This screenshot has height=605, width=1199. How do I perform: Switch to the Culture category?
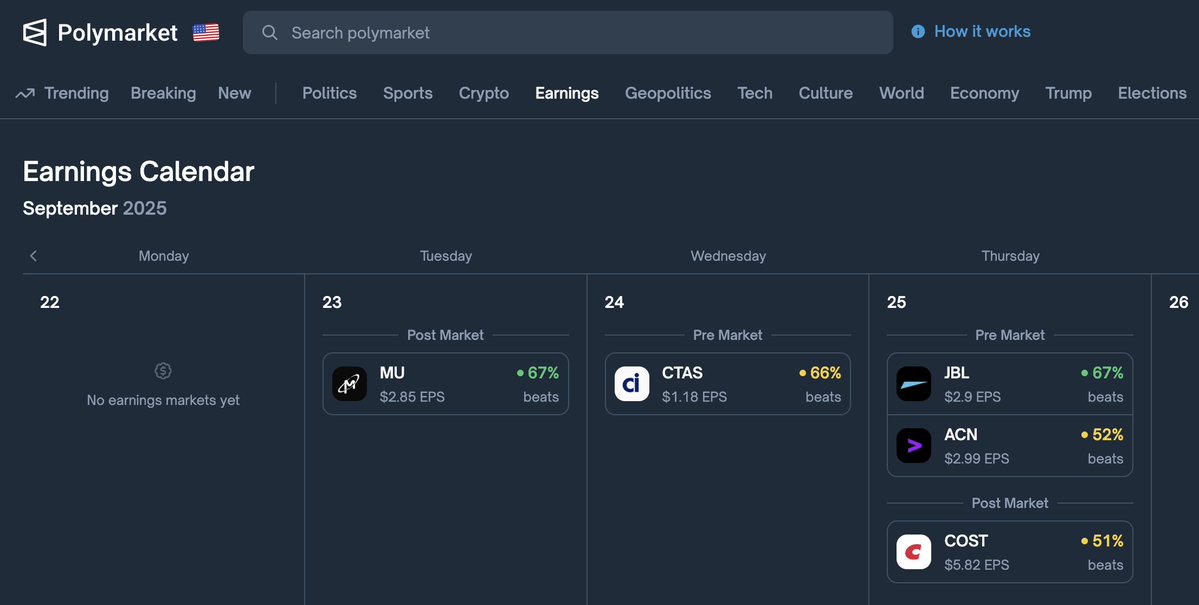point(825,93)
